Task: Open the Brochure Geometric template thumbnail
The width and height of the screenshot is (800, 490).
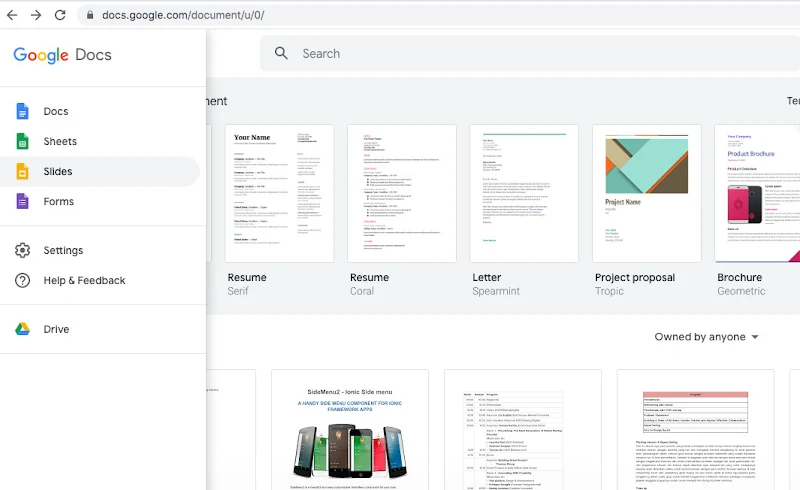Action: pyautogui.click(x=758, y=193)
